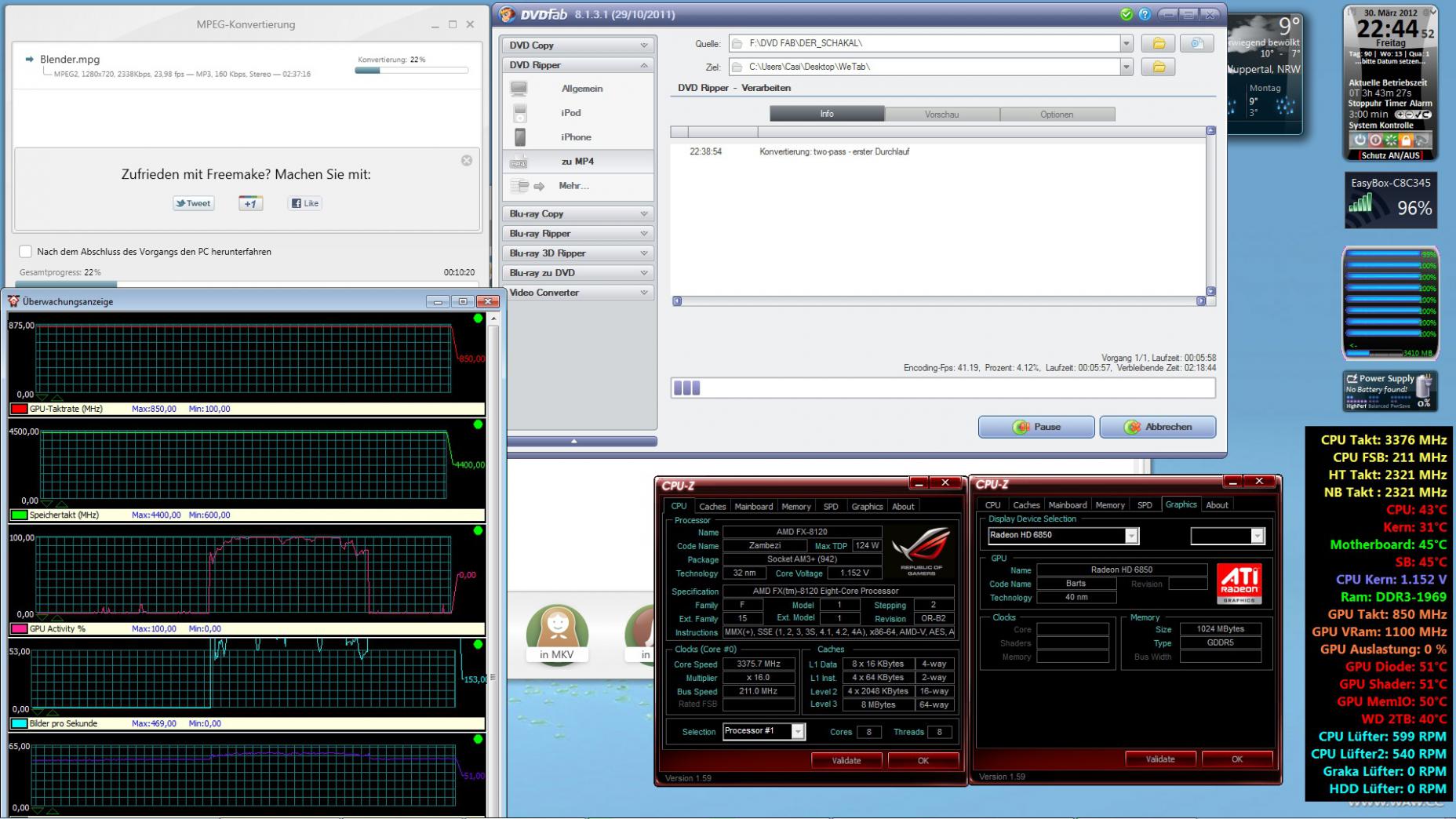Image resolution: width=1456 pixels, height=819 pixels.
Task: Click the DVDFab encoding progress bar
Action: pyautogui.click(x=943, y=388)
